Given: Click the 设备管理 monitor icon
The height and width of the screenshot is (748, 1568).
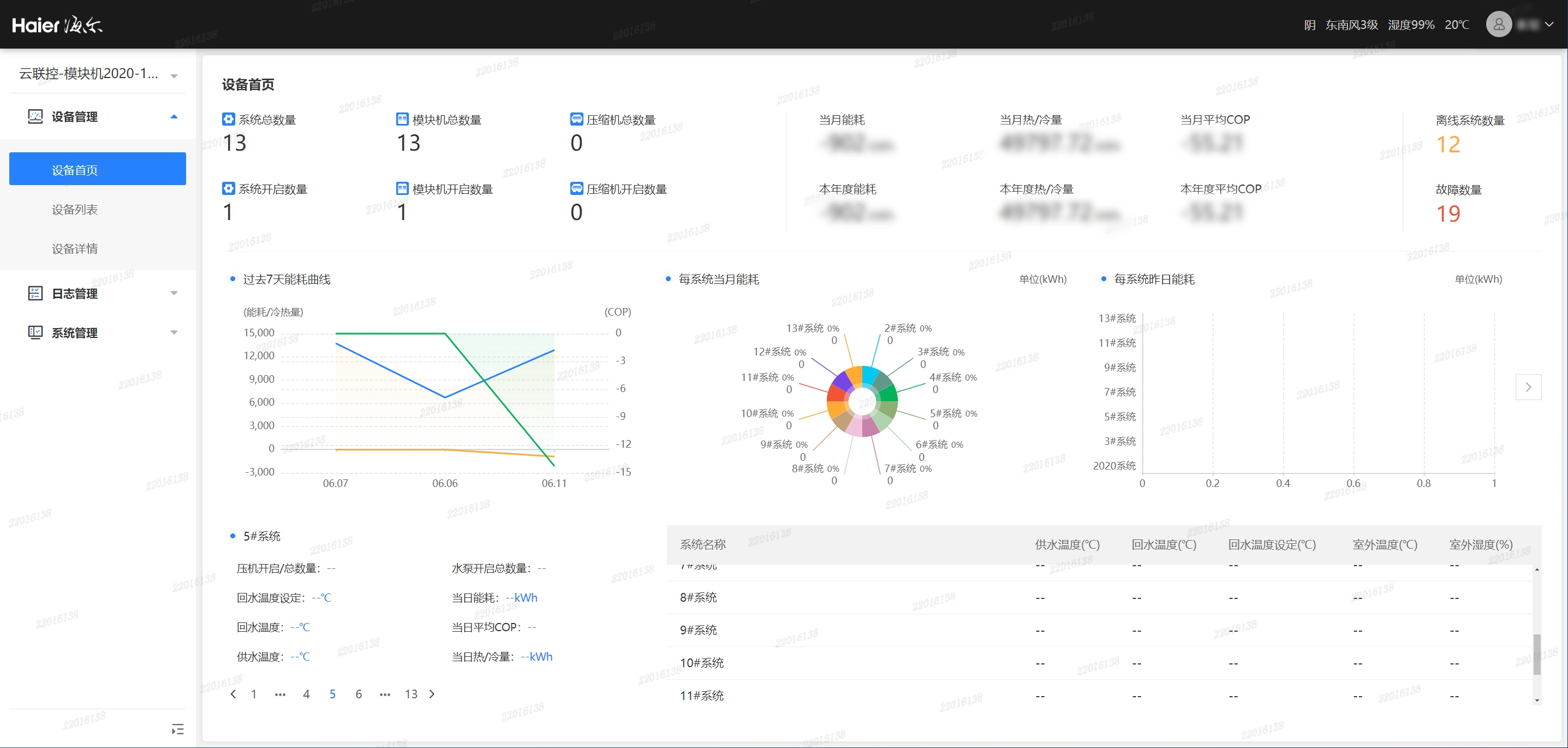Looking at the screenshot, I should click(35, 116).
